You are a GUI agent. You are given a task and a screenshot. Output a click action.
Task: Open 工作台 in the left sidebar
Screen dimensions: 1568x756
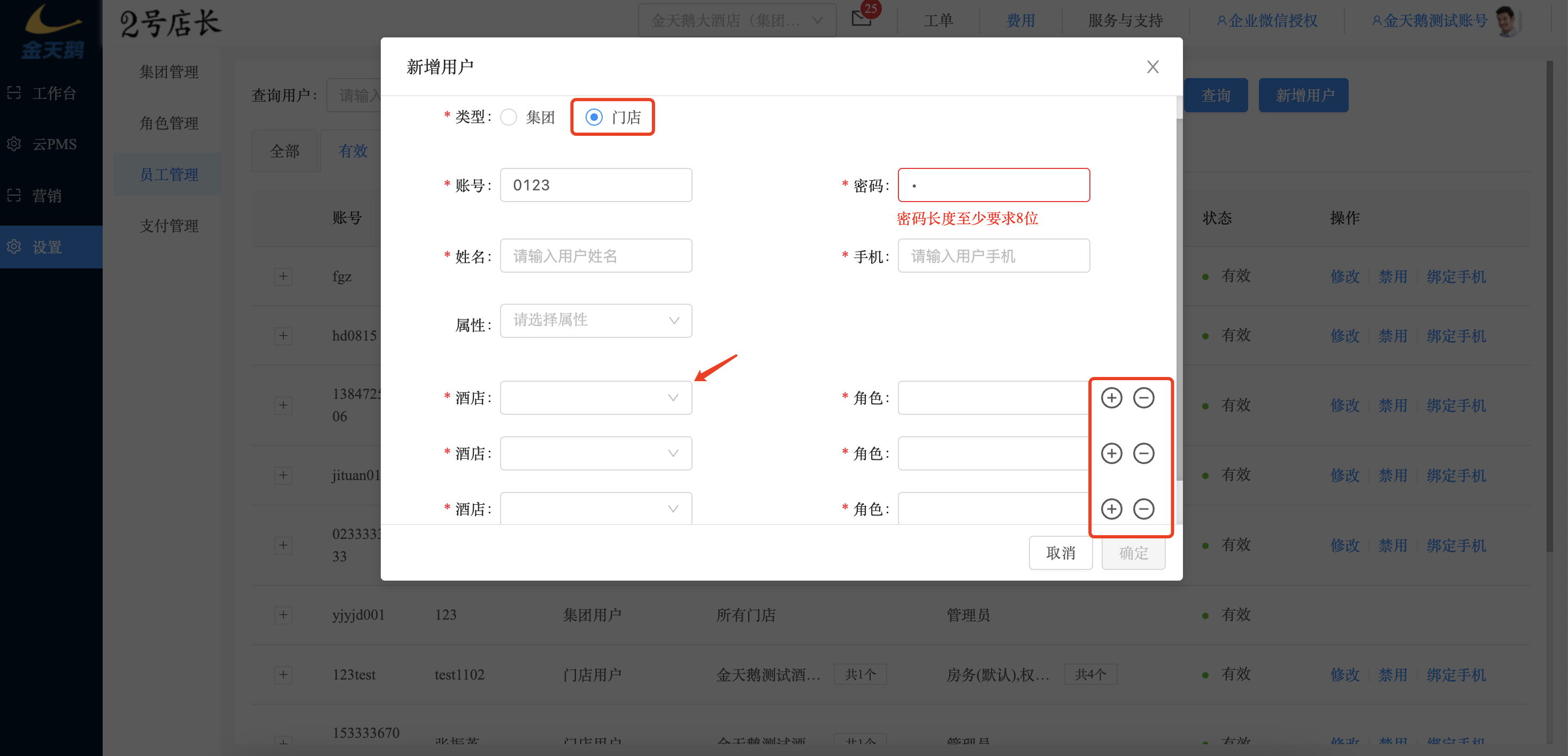coord(51,92)
